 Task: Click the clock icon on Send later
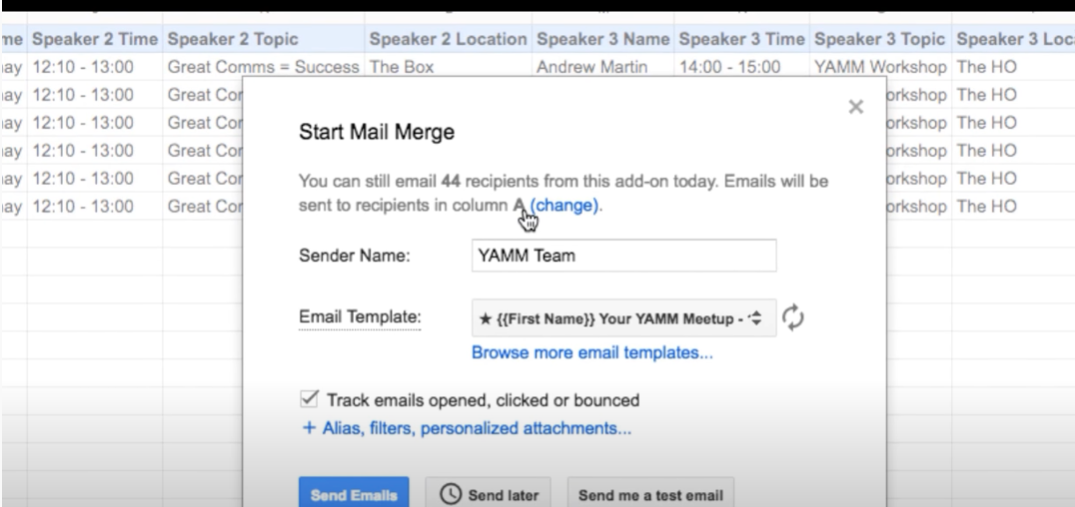click(450, 494)
